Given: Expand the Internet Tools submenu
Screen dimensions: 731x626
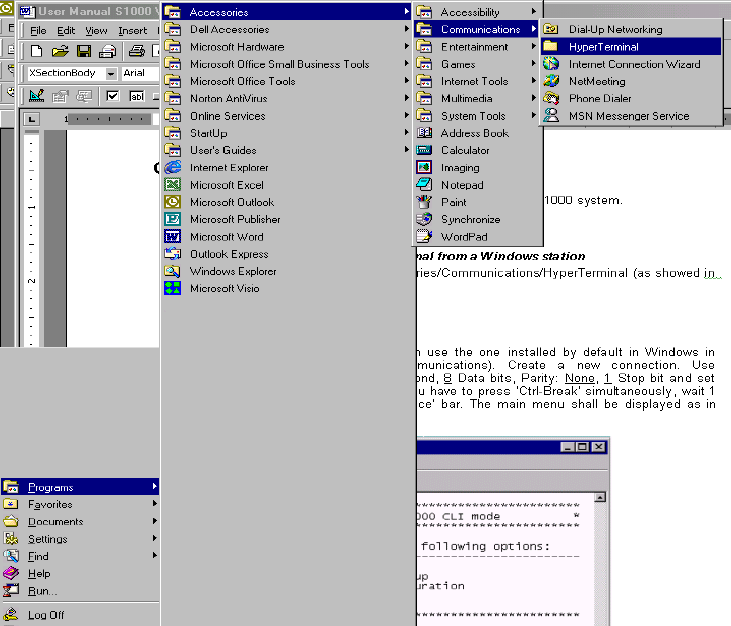Looking at the screenshot, I should [477, 82].
